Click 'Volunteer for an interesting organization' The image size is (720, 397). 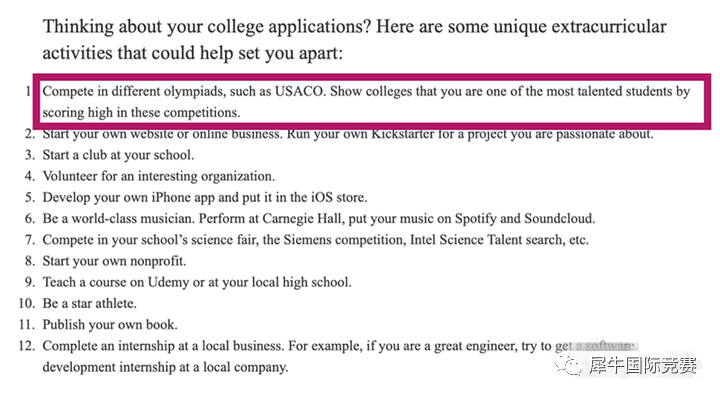158,176
